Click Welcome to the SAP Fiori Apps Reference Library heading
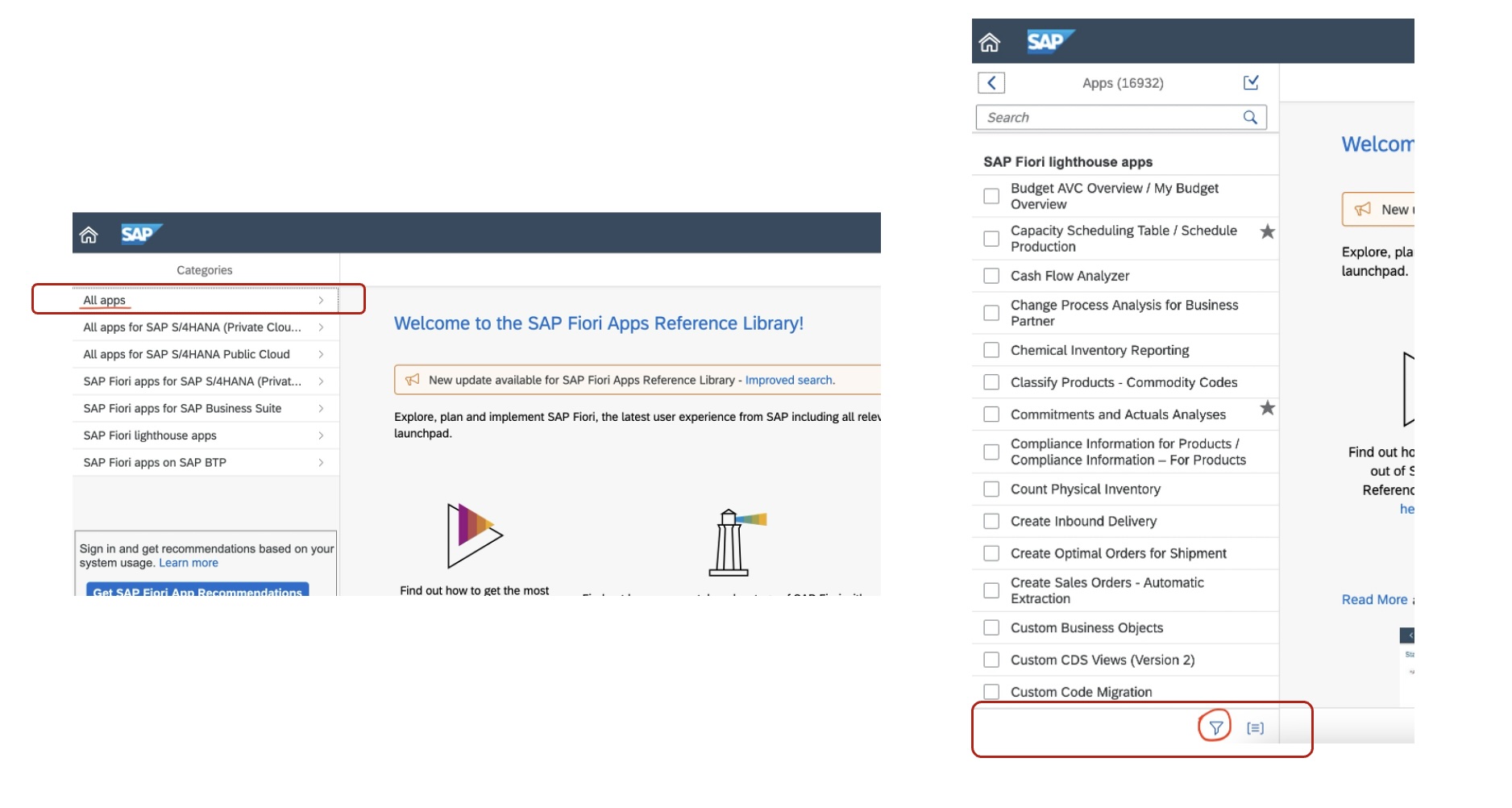Viewport: 1512px width, 808px height. [598, 323]
